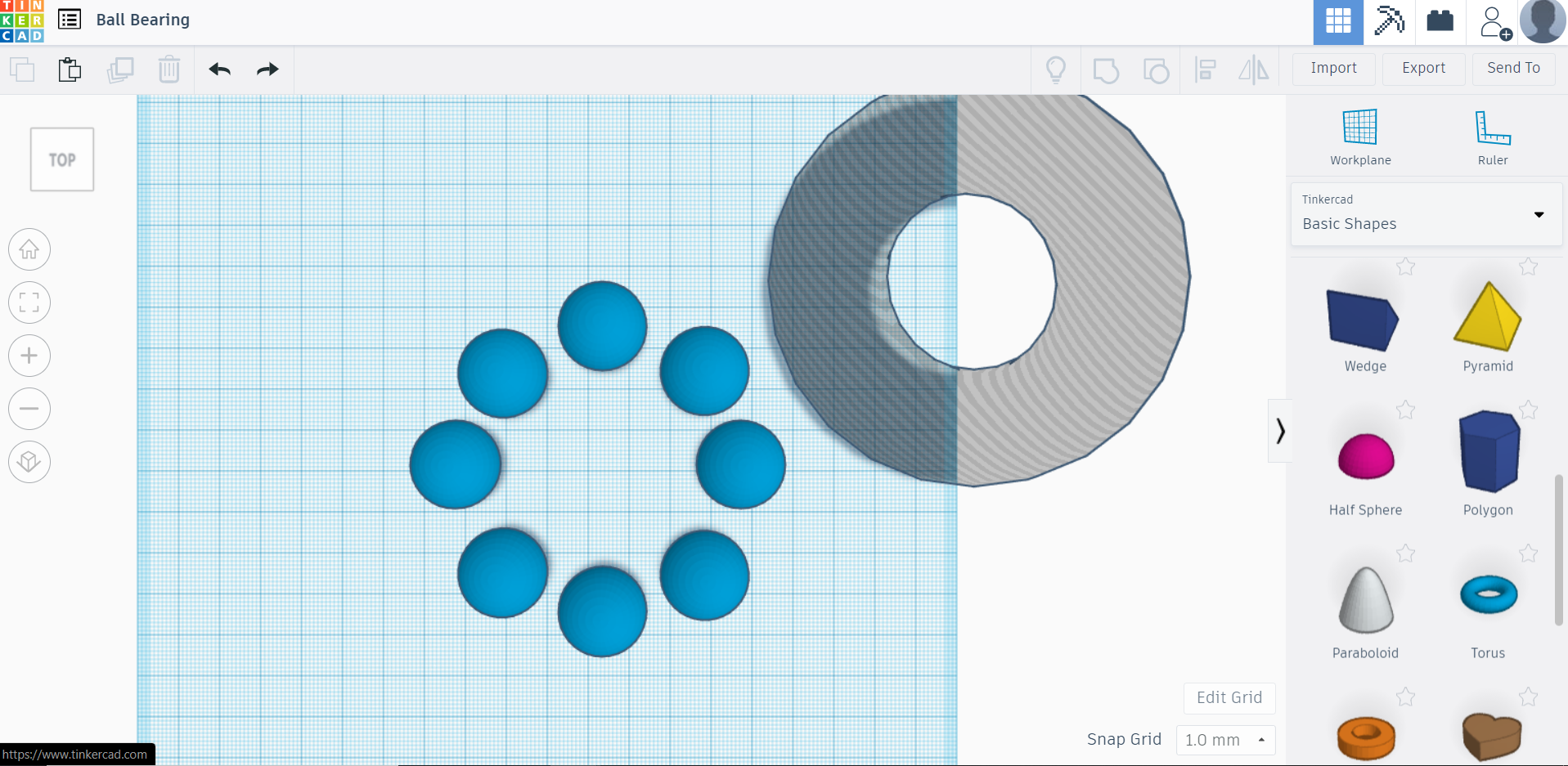This screenshot has width=1568, height=766.
Task: Click the Align tool icon
Action: coord(1205,69)
